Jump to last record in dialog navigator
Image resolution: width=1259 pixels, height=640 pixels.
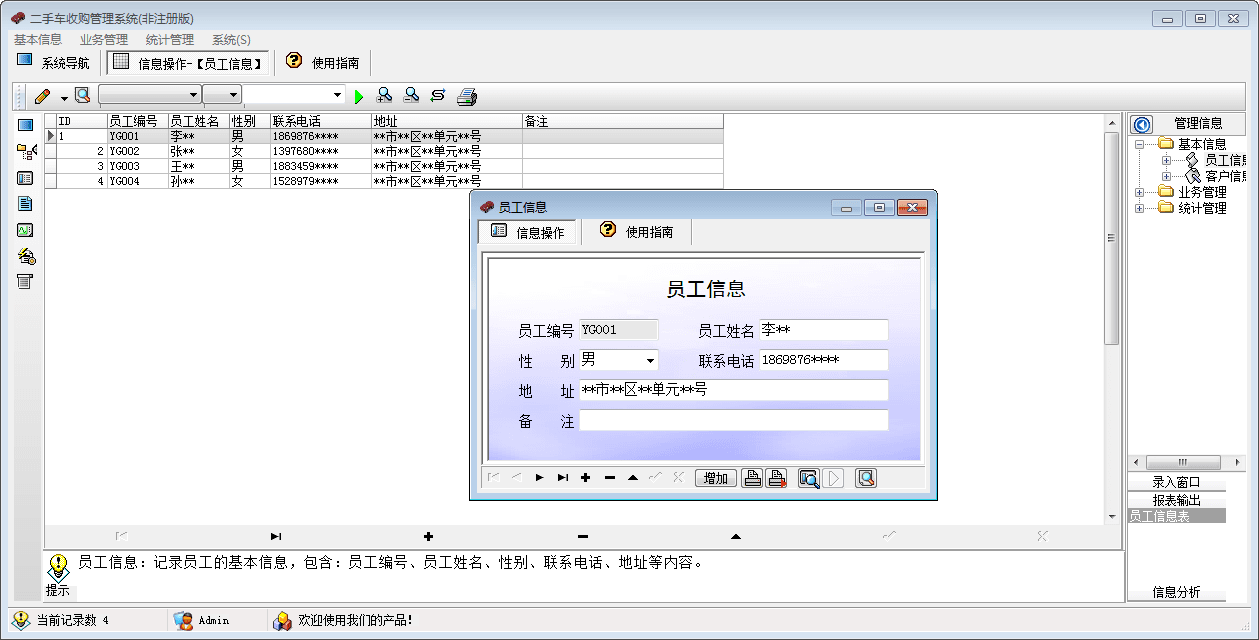562,478
